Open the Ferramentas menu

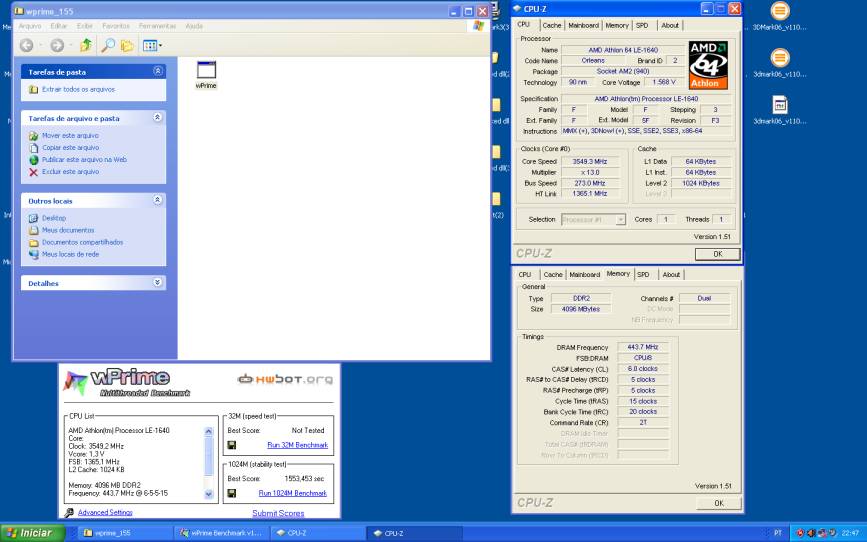pyautogui.click(x=158, y=26)
